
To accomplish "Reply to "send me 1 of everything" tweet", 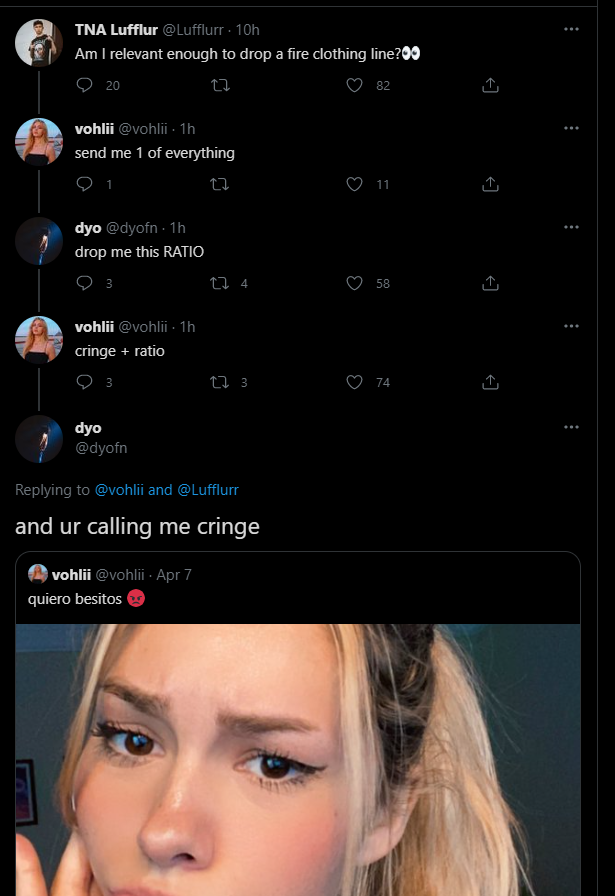I will point(84,184).
